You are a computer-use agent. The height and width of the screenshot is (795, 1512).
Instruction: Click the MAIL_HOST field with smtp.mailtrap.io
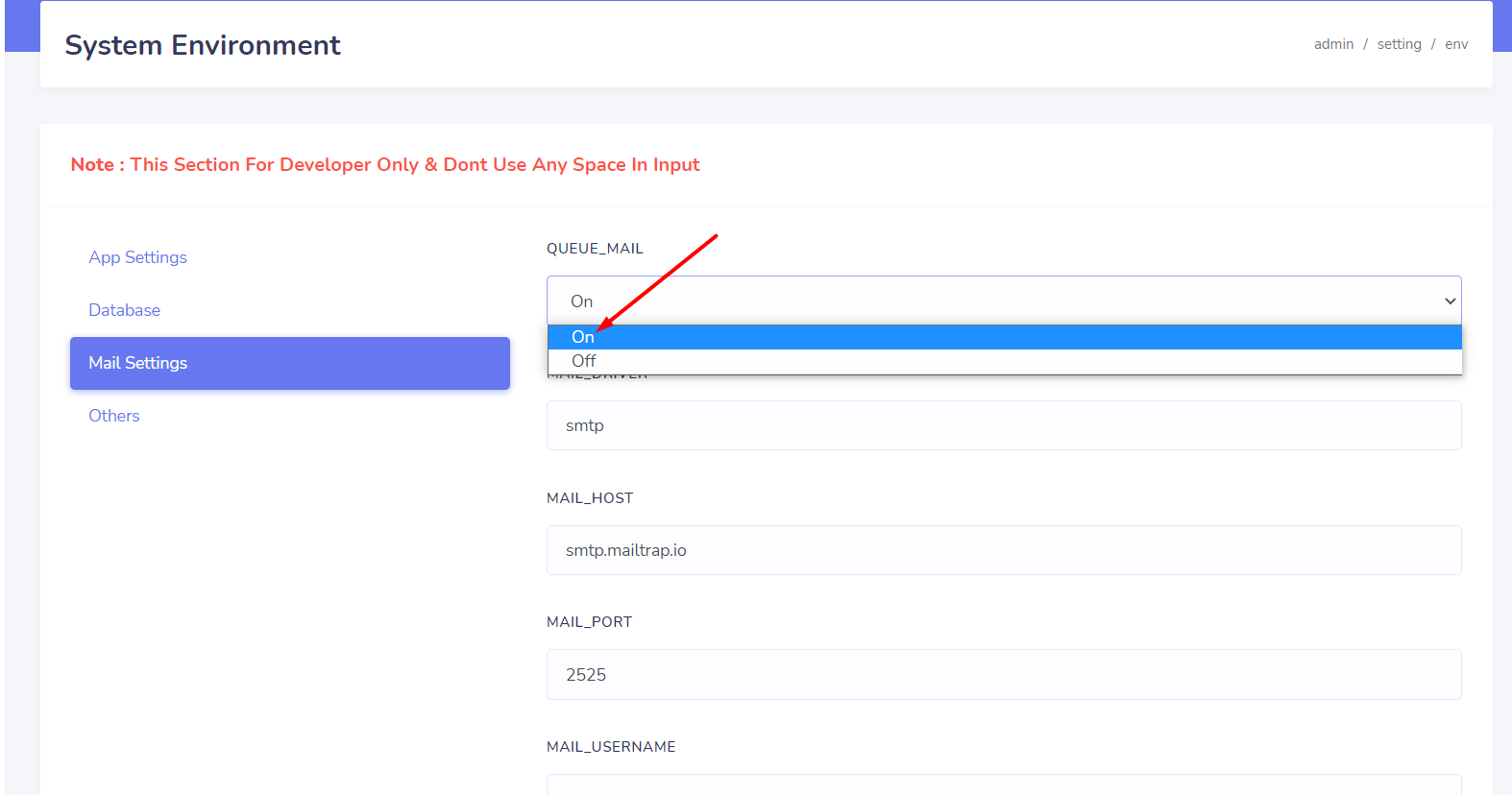pos(1004,550)
